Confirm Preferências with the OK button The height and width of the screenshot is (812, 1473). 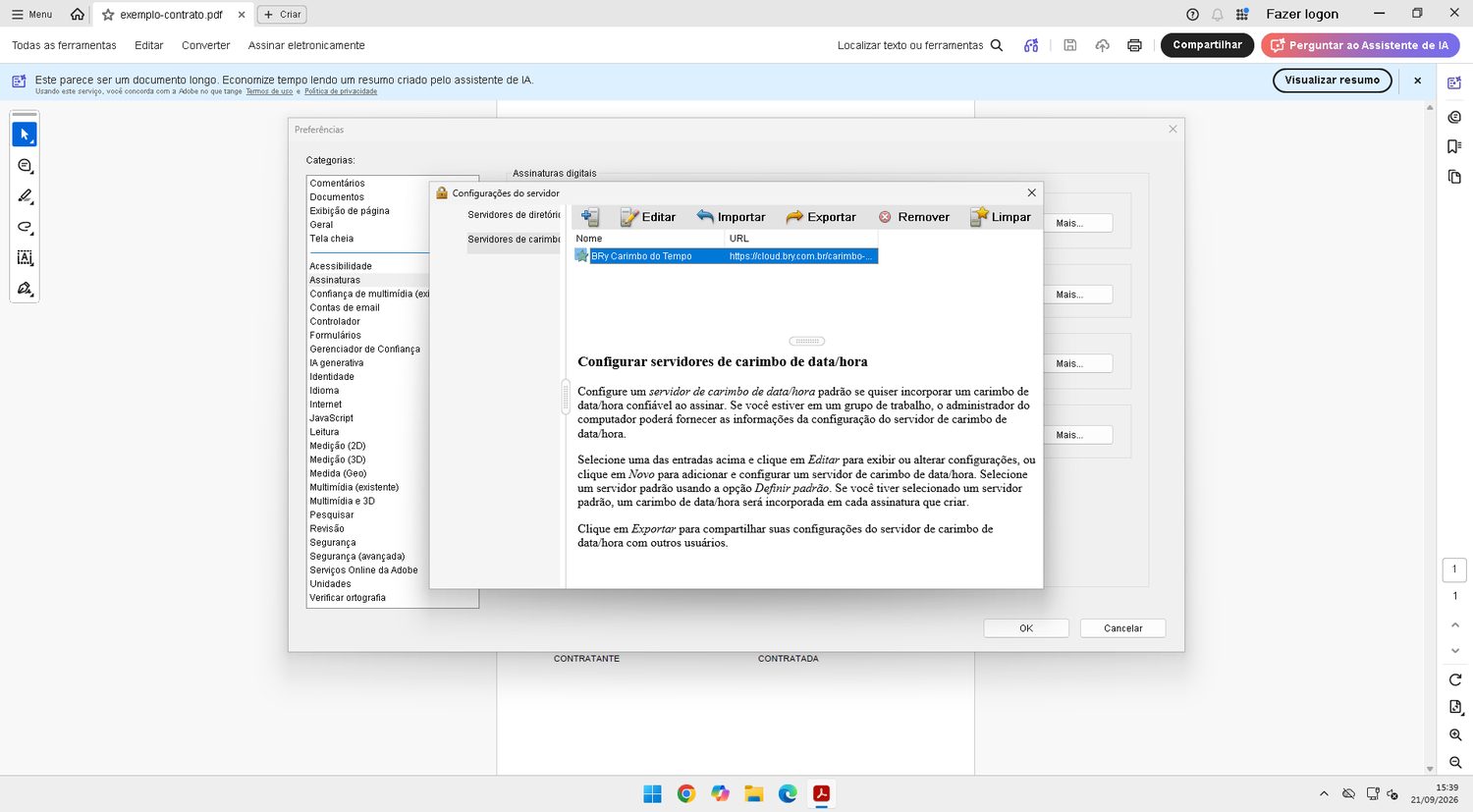[1026, 628]
